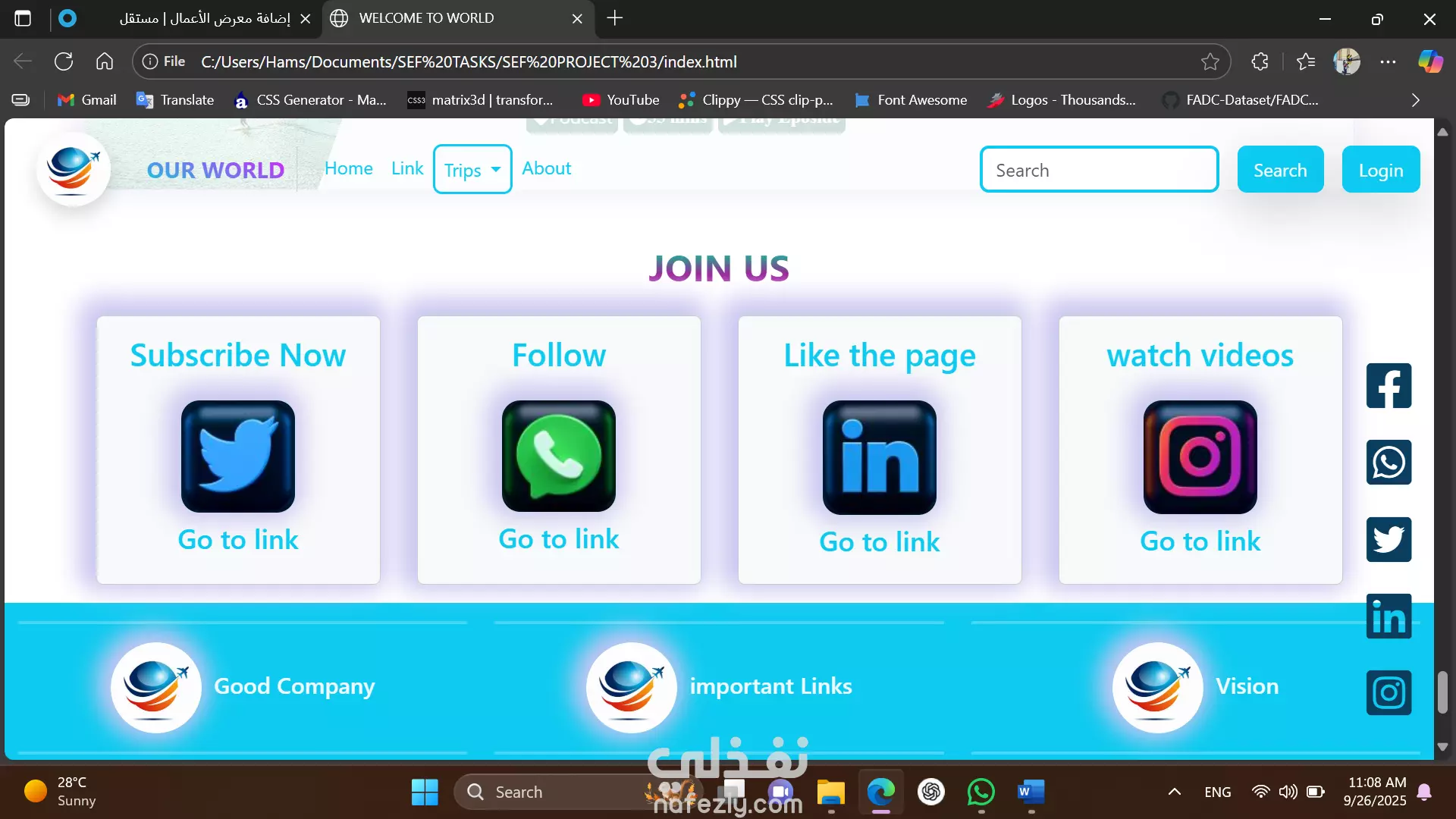The image size is (1456, 819).
Task: Click the page vertical scrollbar thumb
Action: click(1442, 692)
